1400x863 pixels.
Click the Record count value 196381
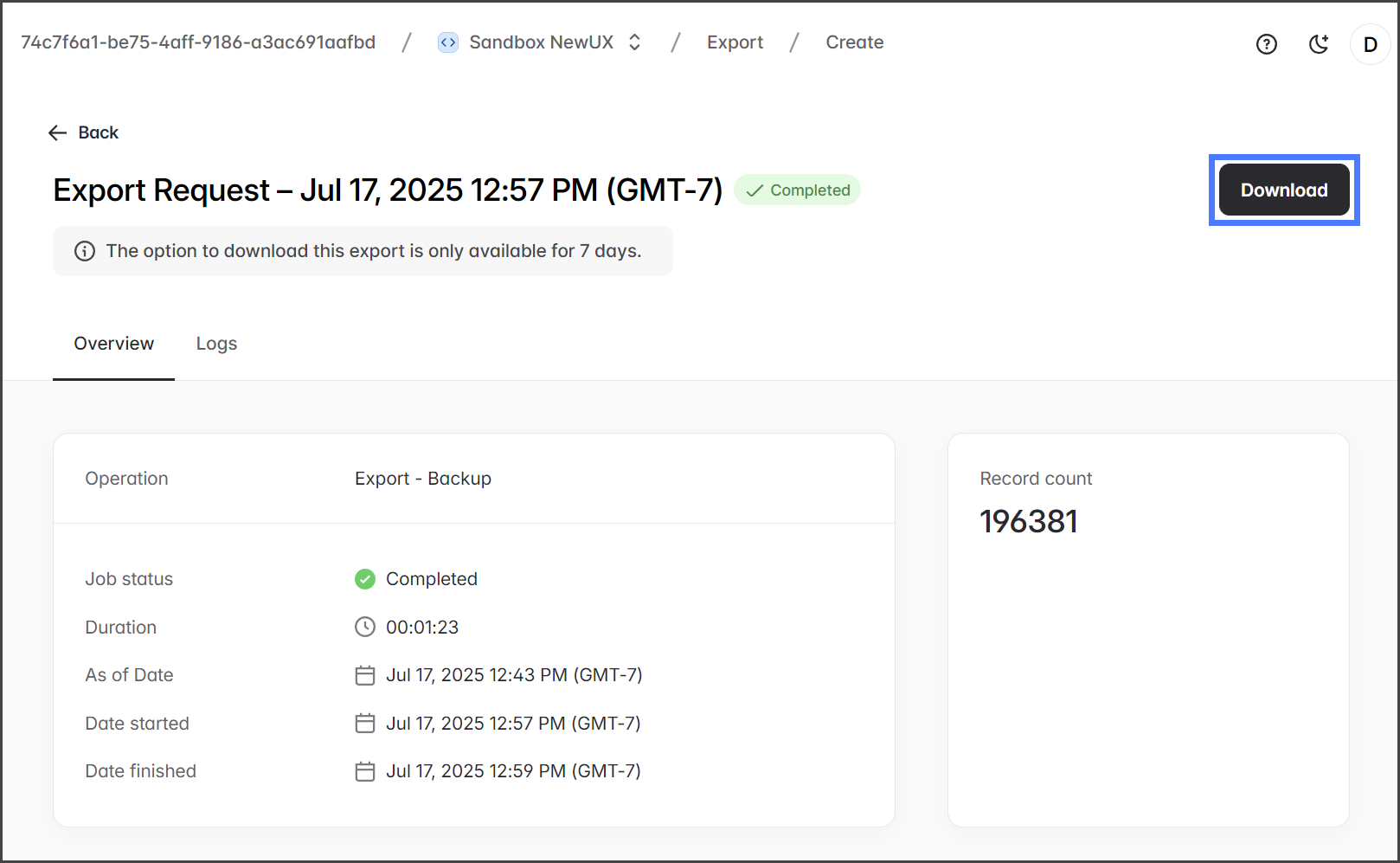(1029, 522)
